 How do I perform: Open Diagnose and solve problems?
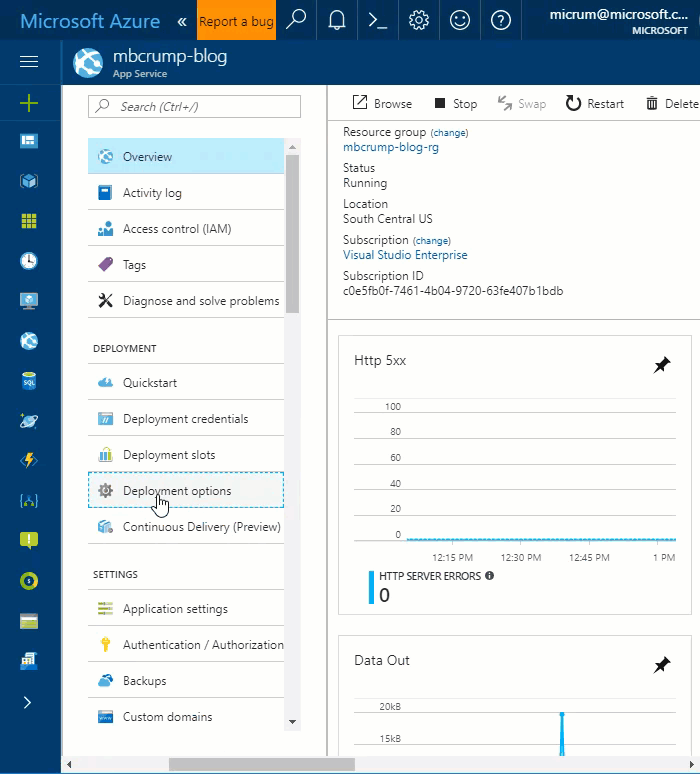tap(186, 301)
